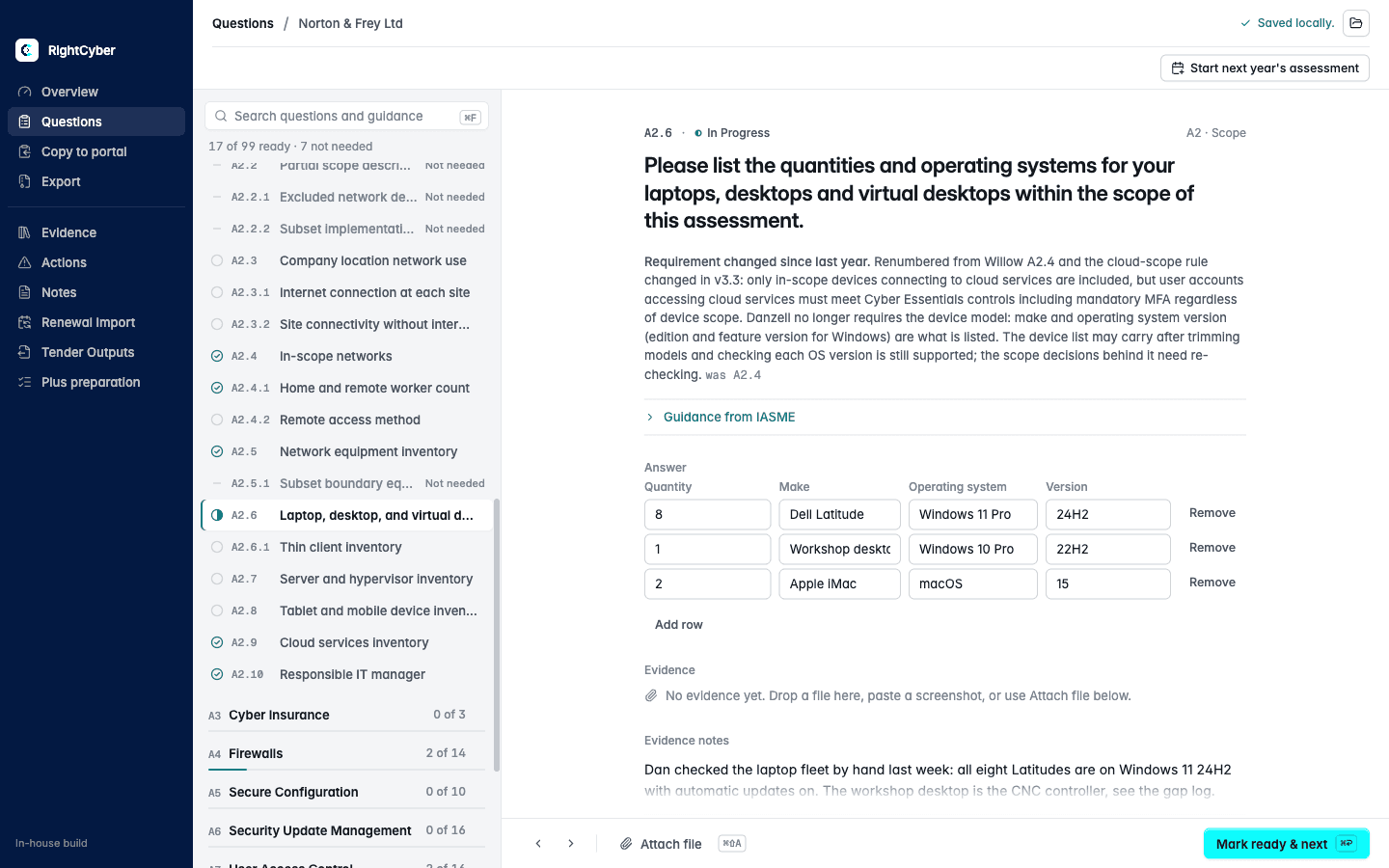Edit the Apple iMac make field

[x=839, y=583]
